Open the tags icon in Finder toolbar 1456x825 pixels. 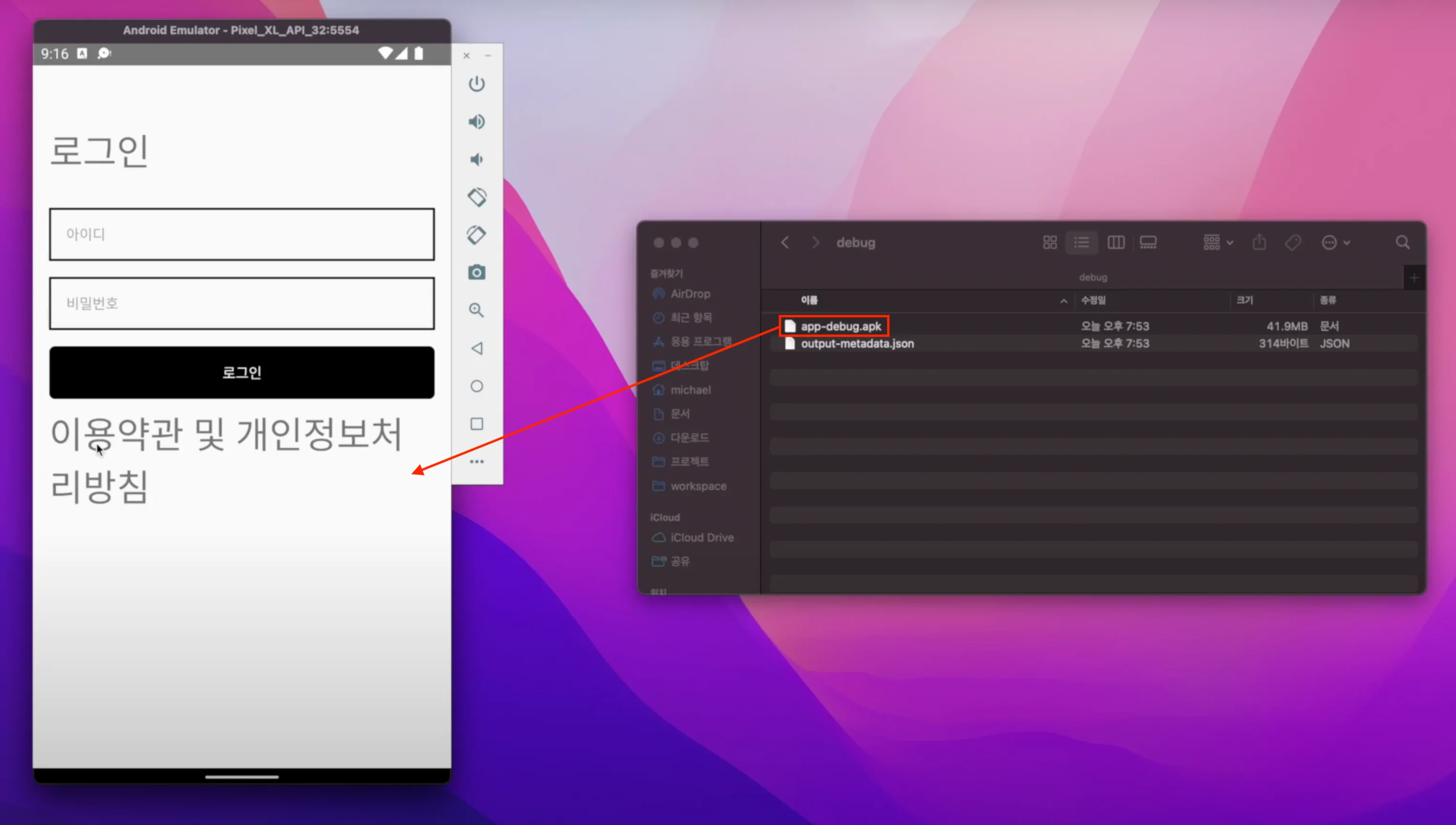(1293, 243)
